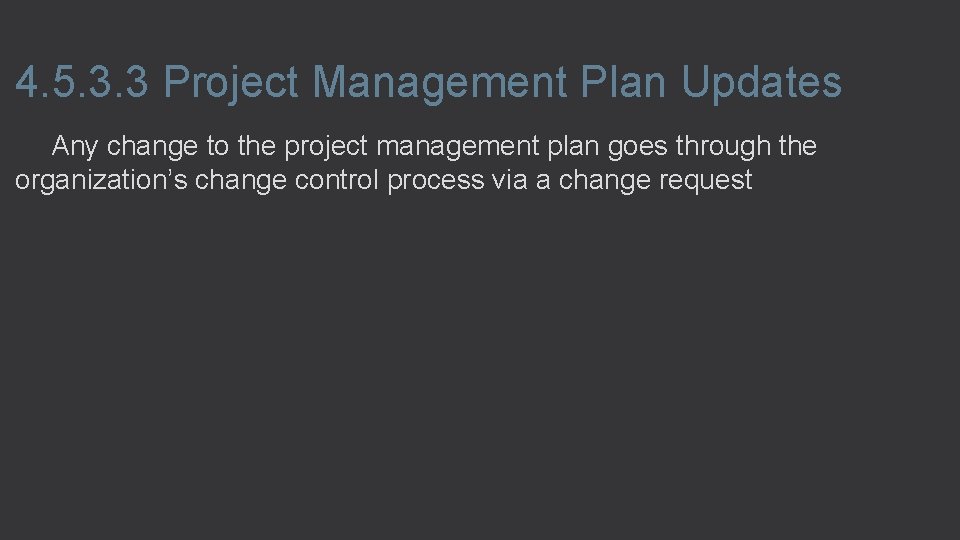Select the word through in body text
Image resolution: width=960 pixels, height=540 pixels.
[723, 148]
